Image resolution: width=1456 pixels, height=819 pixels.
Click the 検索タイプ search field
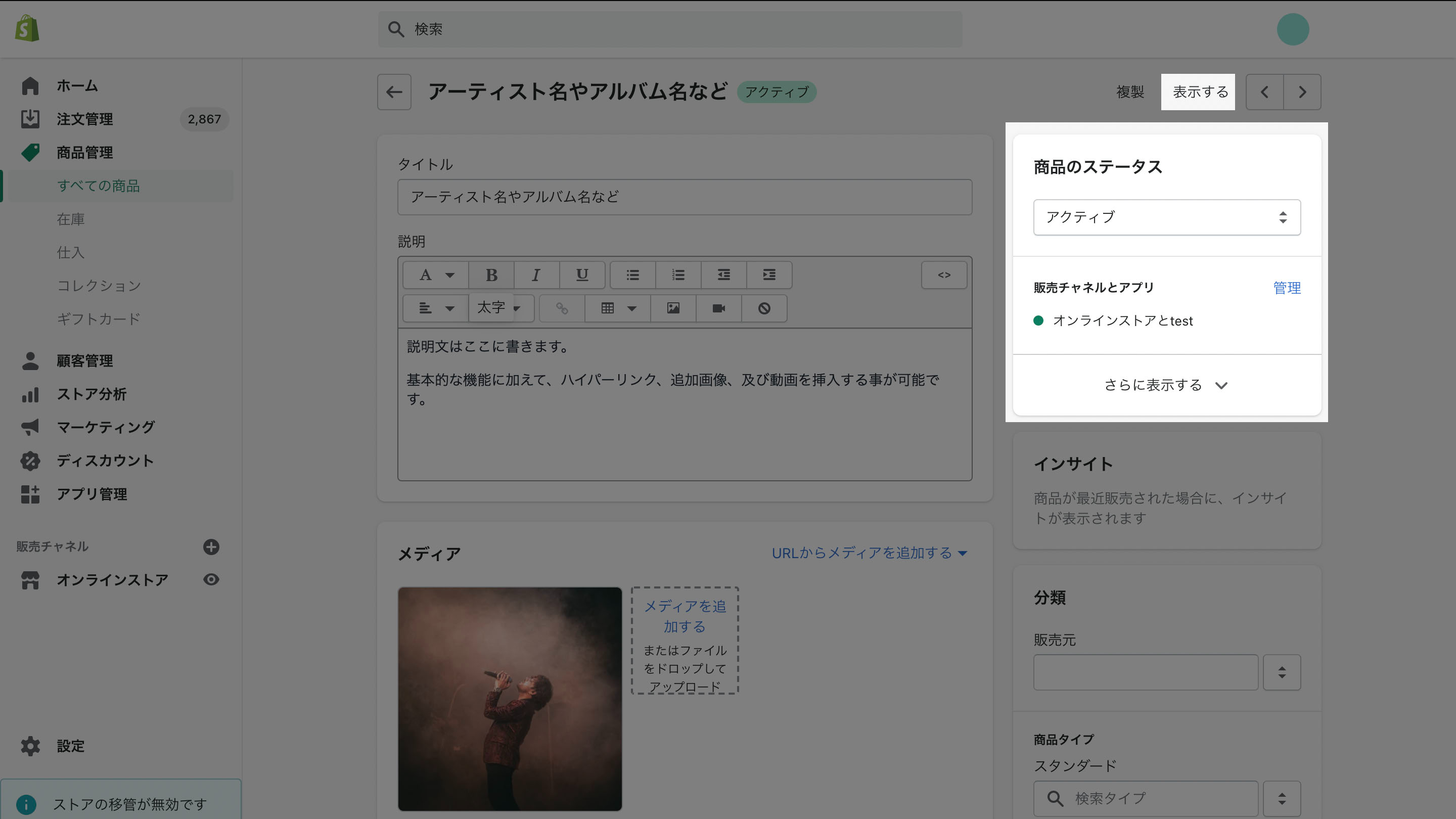coord(1146,799)
